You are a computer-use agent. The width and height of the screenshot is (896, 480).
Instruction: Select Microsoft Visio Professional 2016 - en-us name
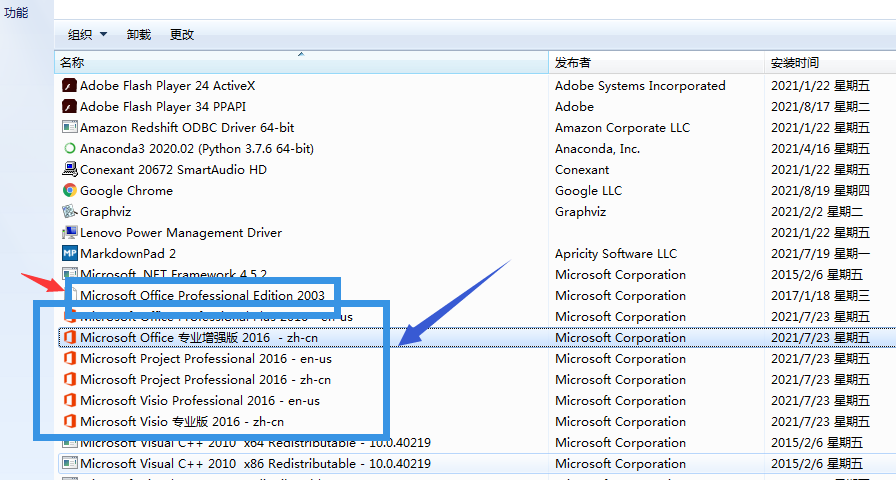[x=200, y=401]
